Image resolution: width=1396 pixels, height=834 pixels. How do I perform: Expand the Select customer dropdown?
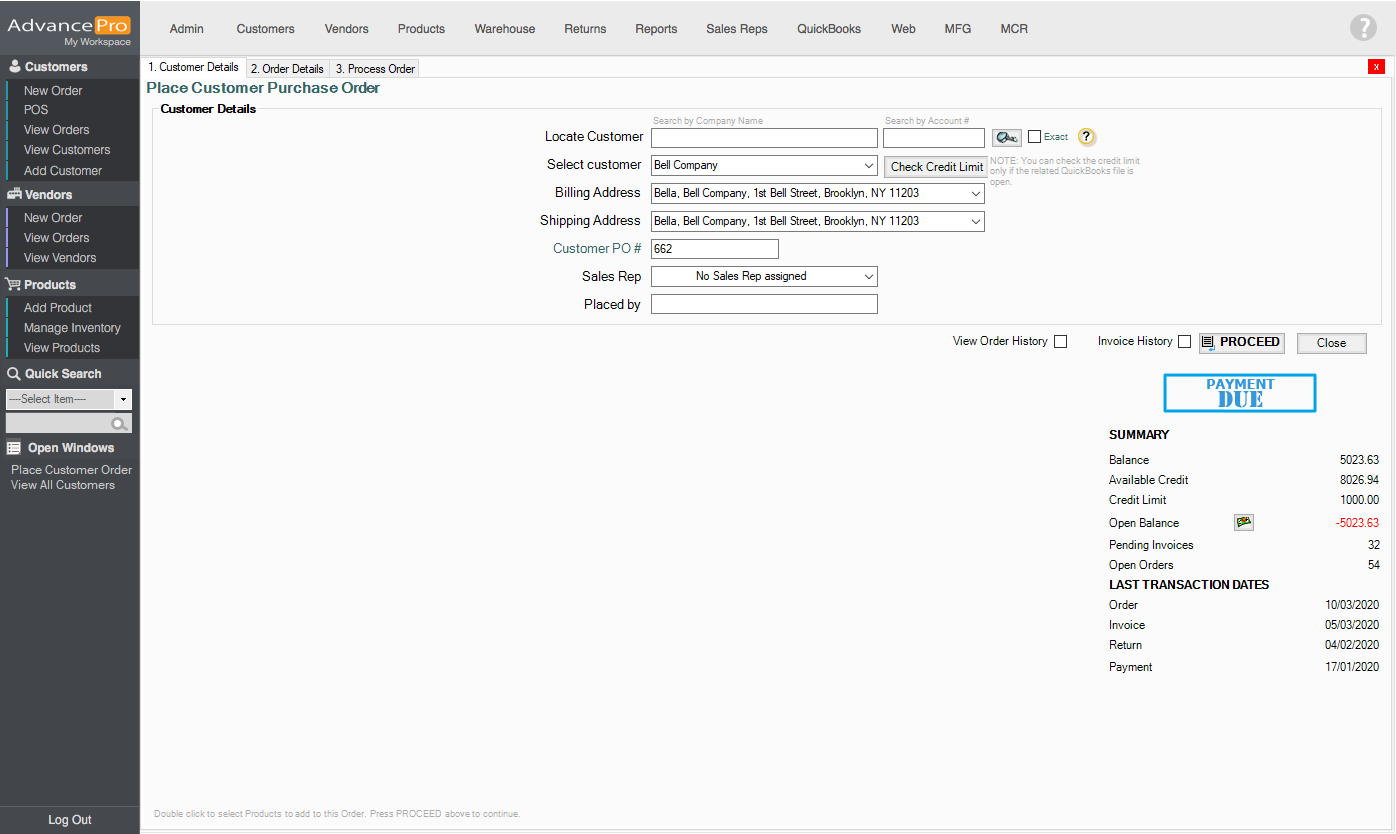pos(867,166)
